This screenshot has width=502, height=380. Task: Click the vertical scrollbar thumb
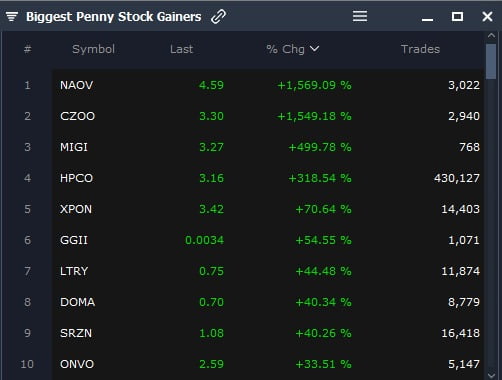point(491,61)
